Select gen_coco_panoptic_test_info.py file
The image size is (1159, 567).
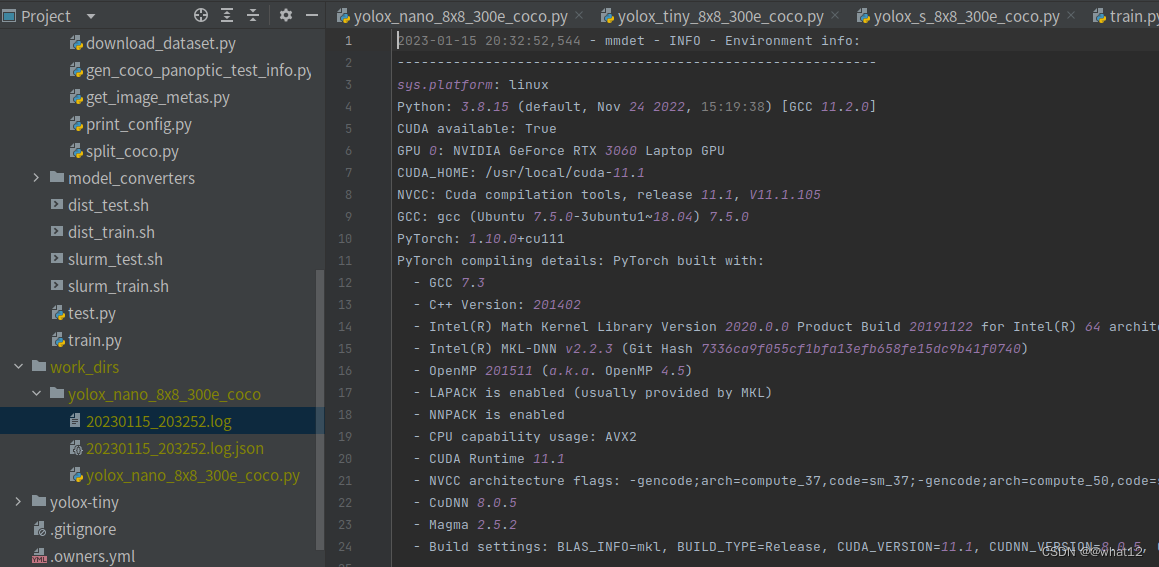198,70
